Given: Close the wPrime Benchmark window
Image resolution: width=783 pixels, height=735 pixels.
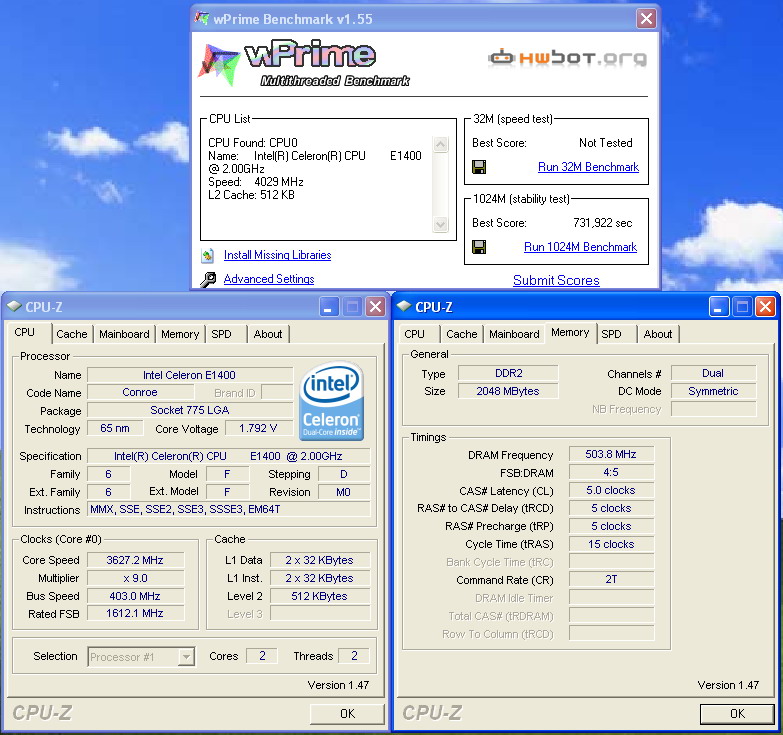Looking at the screenshot, I should [646, 18].
